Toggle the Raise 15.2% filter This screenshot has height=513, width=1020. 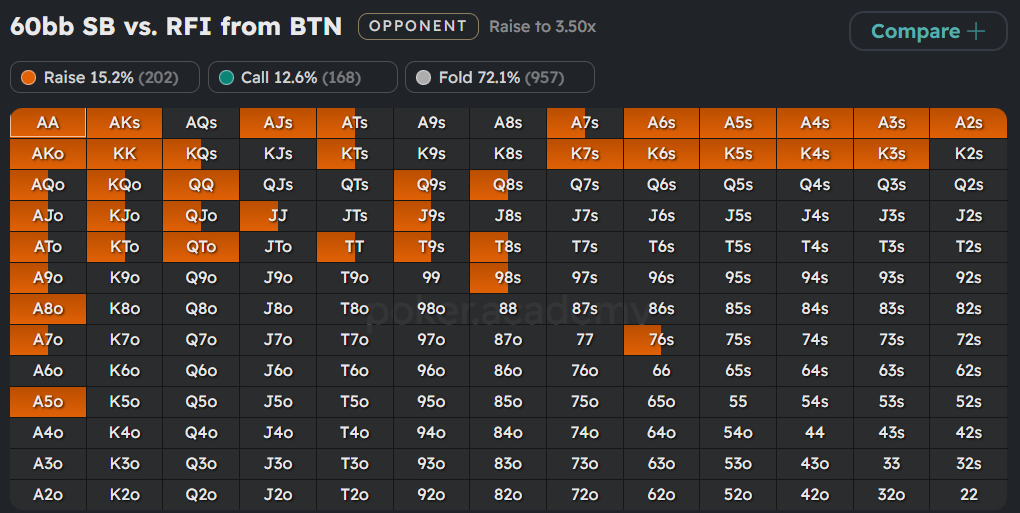pos(105,77)
